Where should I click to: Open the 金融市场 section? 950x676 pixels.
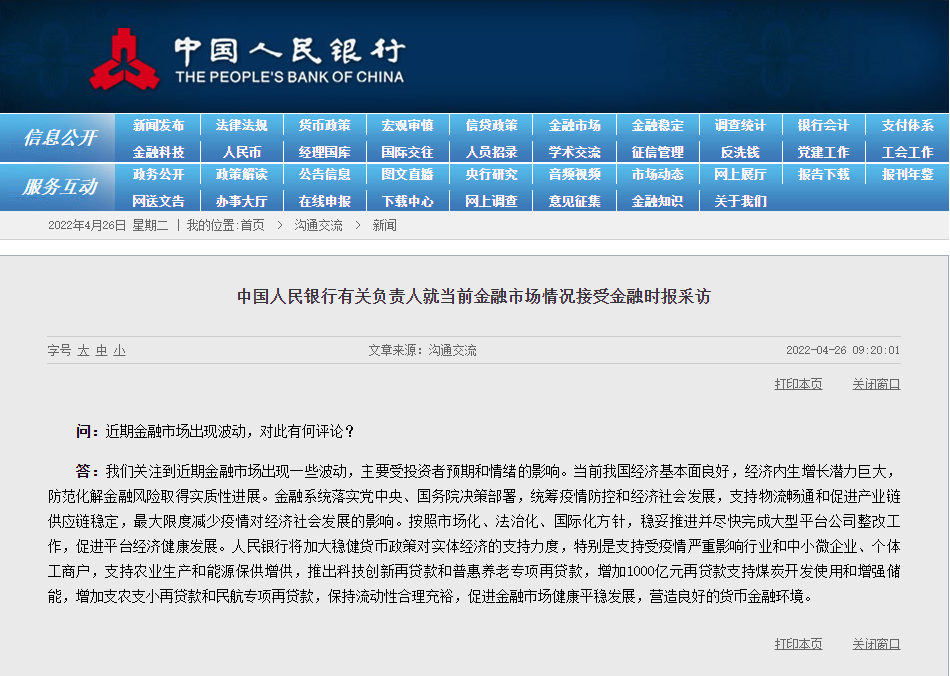[574, 125]
